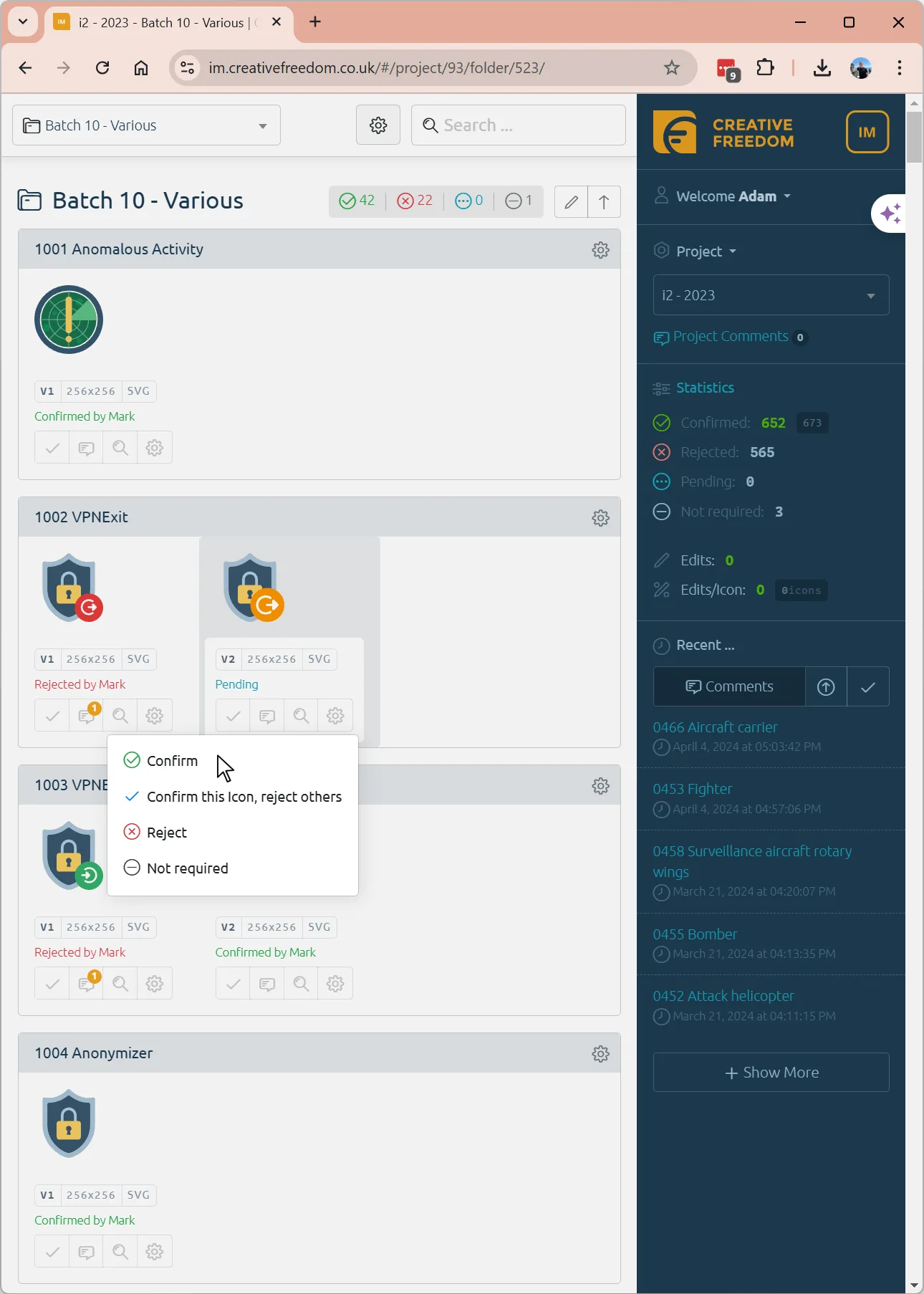Open a new browser tab
Image resolution: width=924 pixels, height=1294 pixels.
pos(315,21)
